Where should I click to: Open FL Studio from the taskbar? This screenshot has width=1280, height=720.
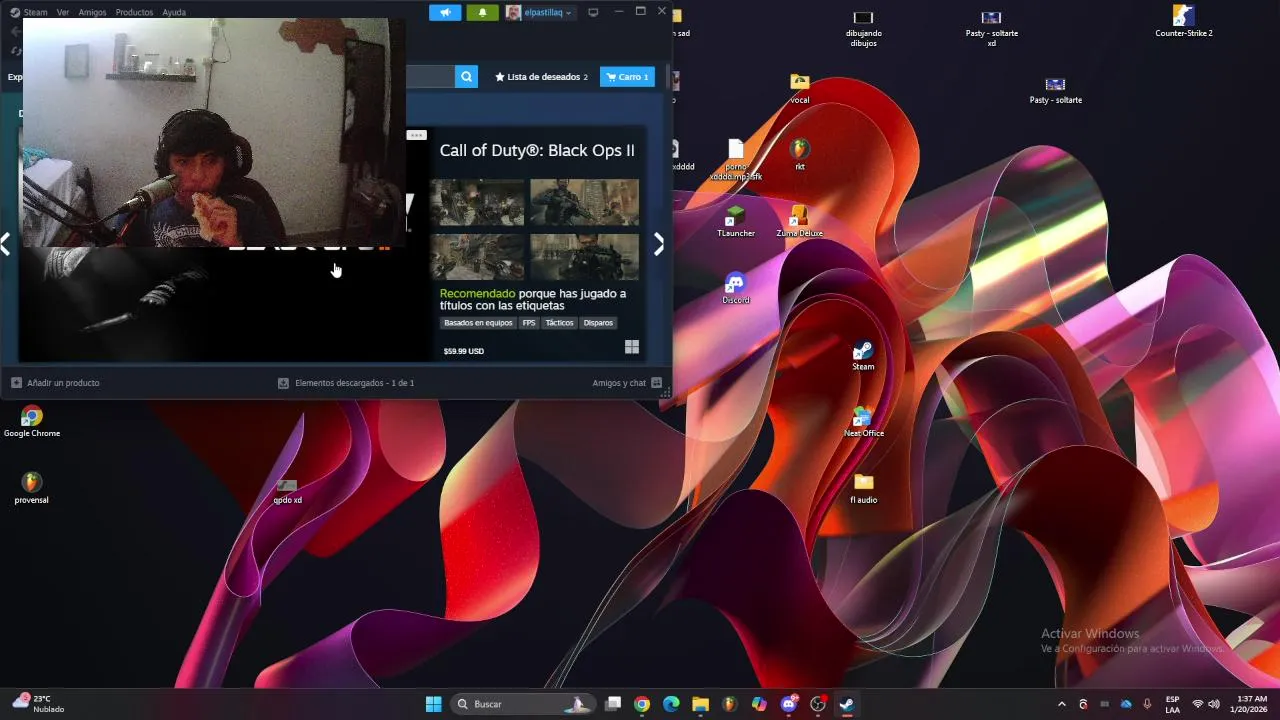point(730,704)
